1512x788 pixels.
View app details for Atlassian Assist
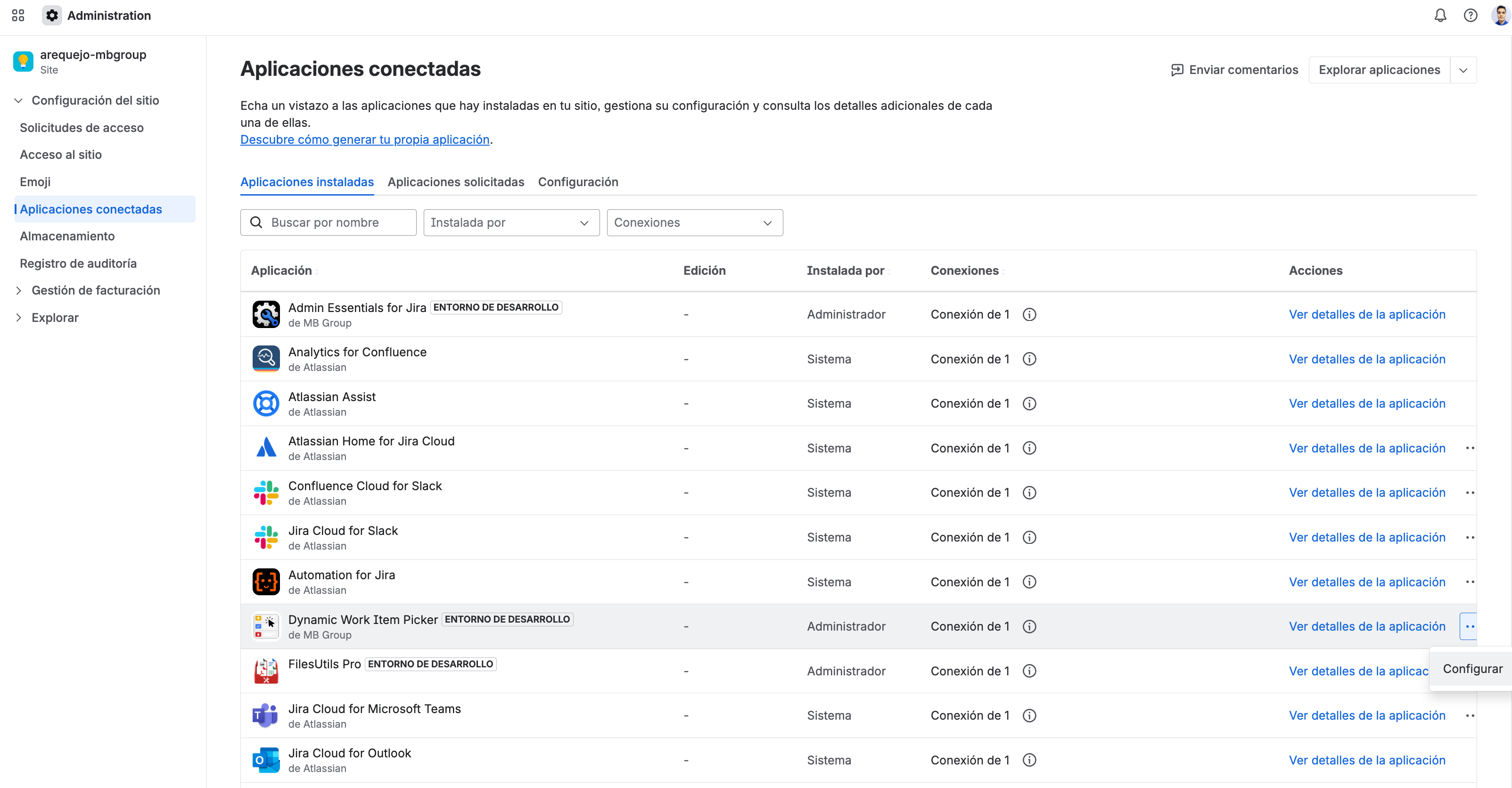[1366, 404]
